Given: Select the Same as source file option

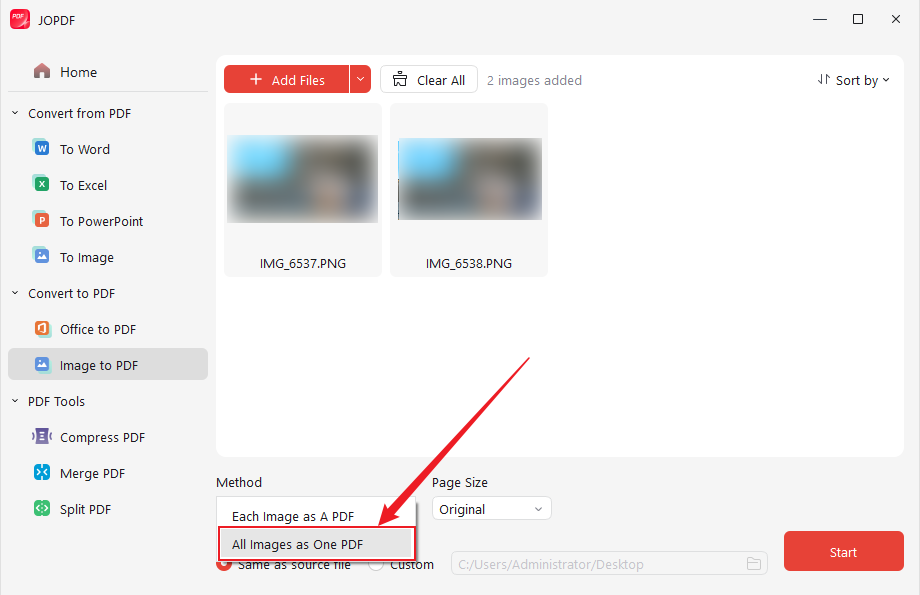Looking at the screenshot, I should pos(224,563).
